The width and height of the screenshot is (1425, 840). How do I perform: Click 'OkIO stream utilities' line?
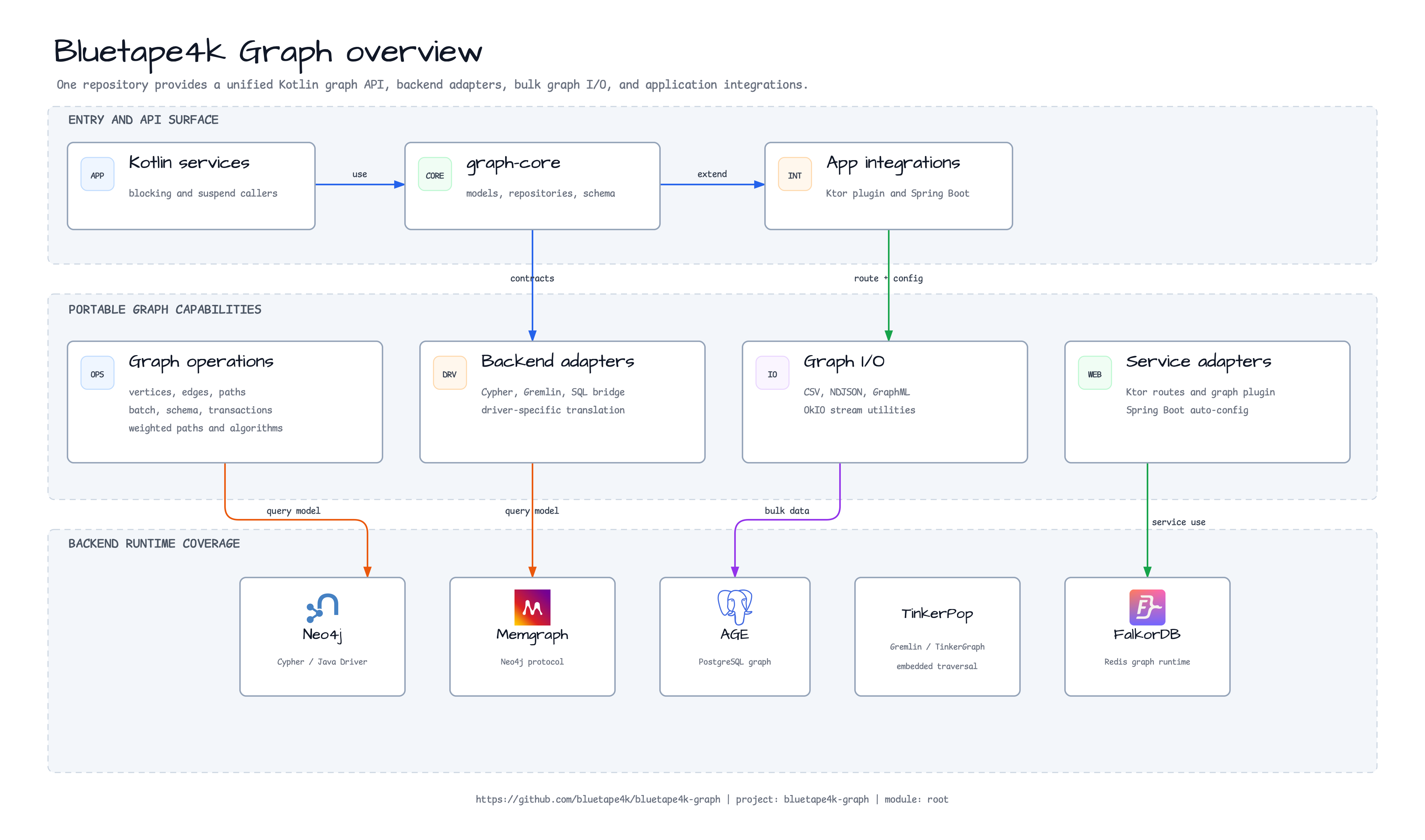click(859, 410)
